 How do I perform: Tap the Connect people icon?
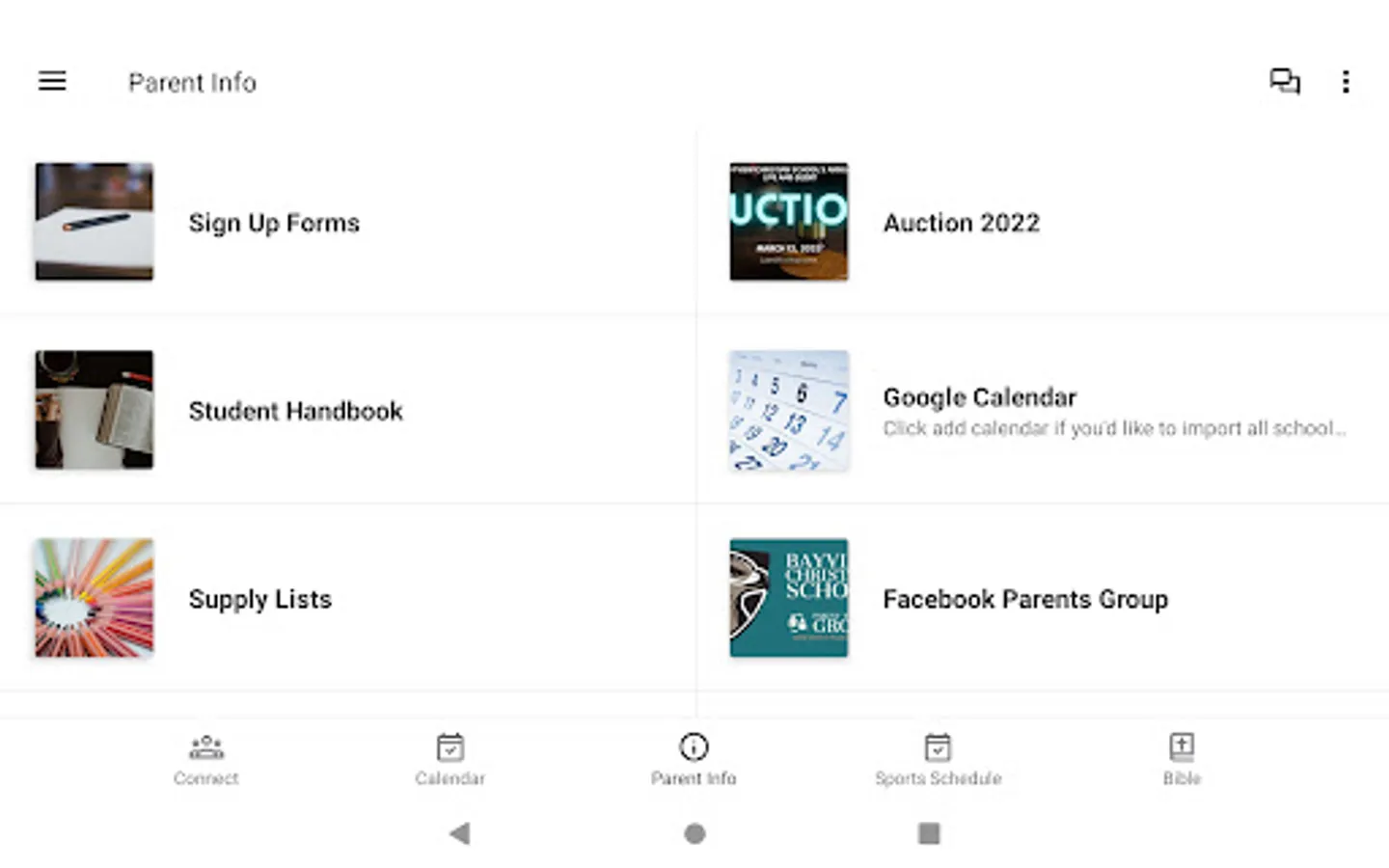click(x=206, y=747)
